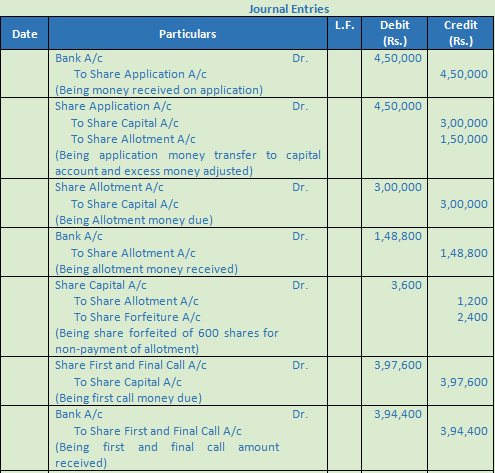This screenshot has width=495, height=473.
Task: Click debit value 3,97,600
Action: coord(398,365)
